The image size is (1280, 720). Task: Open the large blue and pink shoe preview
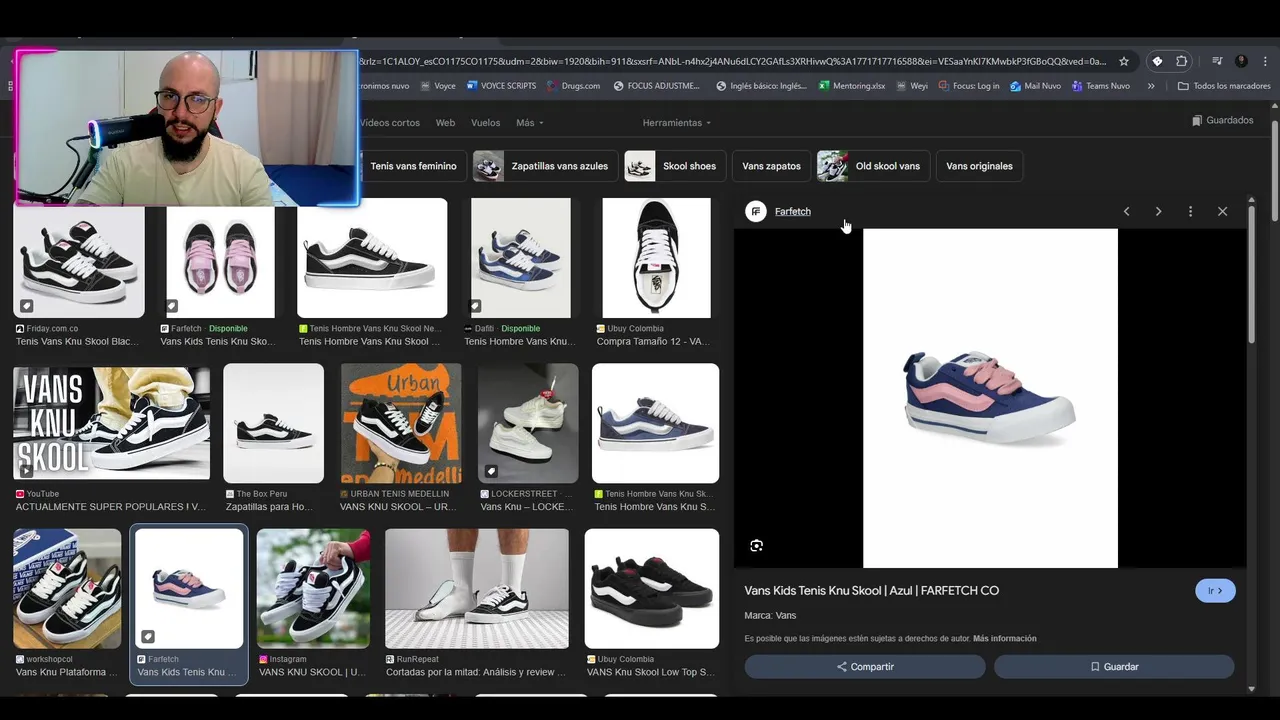[990, 398]
